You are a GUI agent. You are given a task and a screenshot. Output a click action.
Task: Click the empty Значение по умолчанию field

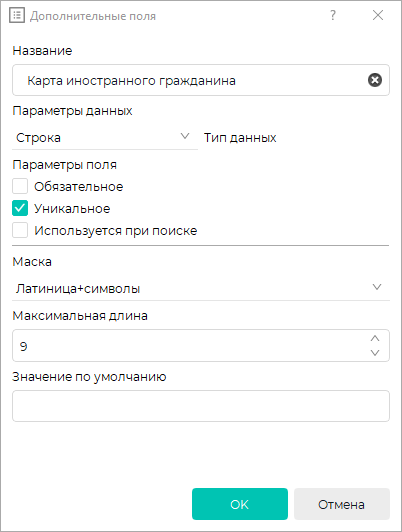201,406
